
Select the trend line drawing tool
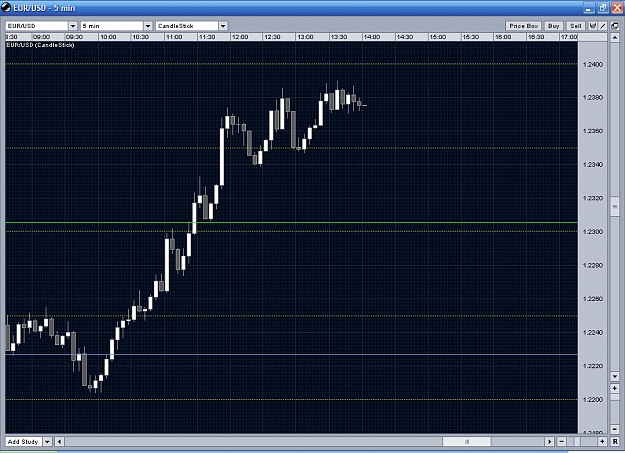point(603,26)
